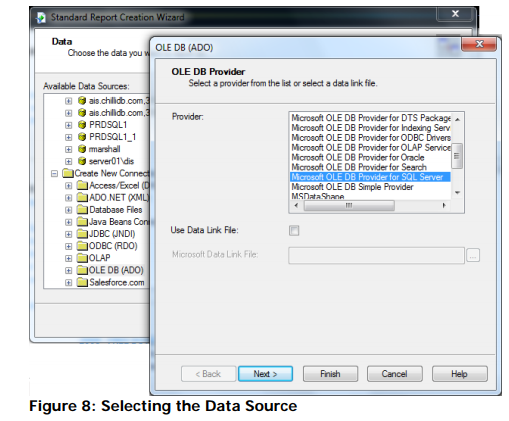The width and height of the screenshot is (509, 421).
Task: Open Help for OLE DB dialog
Action: [460, 374]
